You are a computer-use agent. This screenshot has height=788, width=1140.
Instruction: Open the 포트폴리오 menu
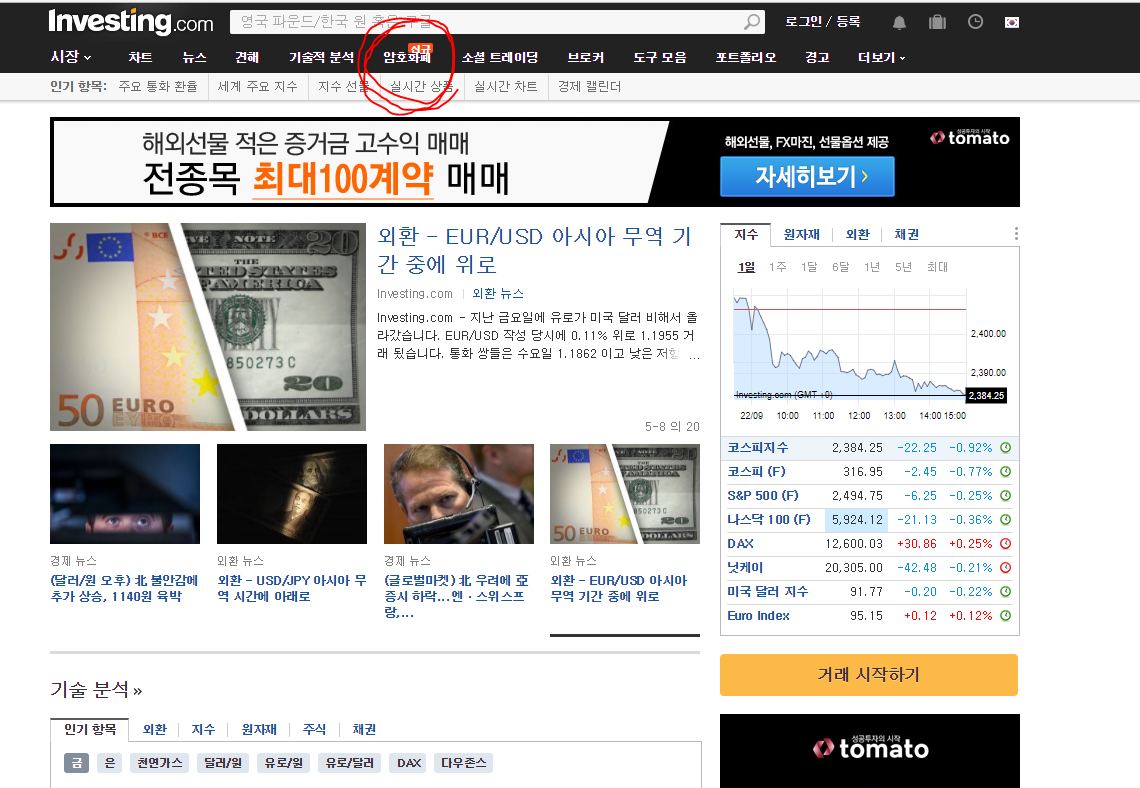click(746, 57)
